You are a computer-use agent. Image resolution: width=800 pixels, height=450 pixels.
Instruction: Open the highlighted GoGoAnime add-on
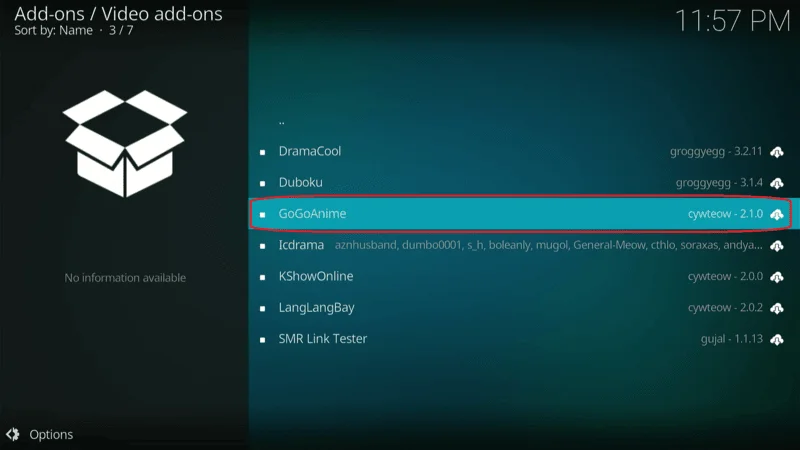coord(524,214)
